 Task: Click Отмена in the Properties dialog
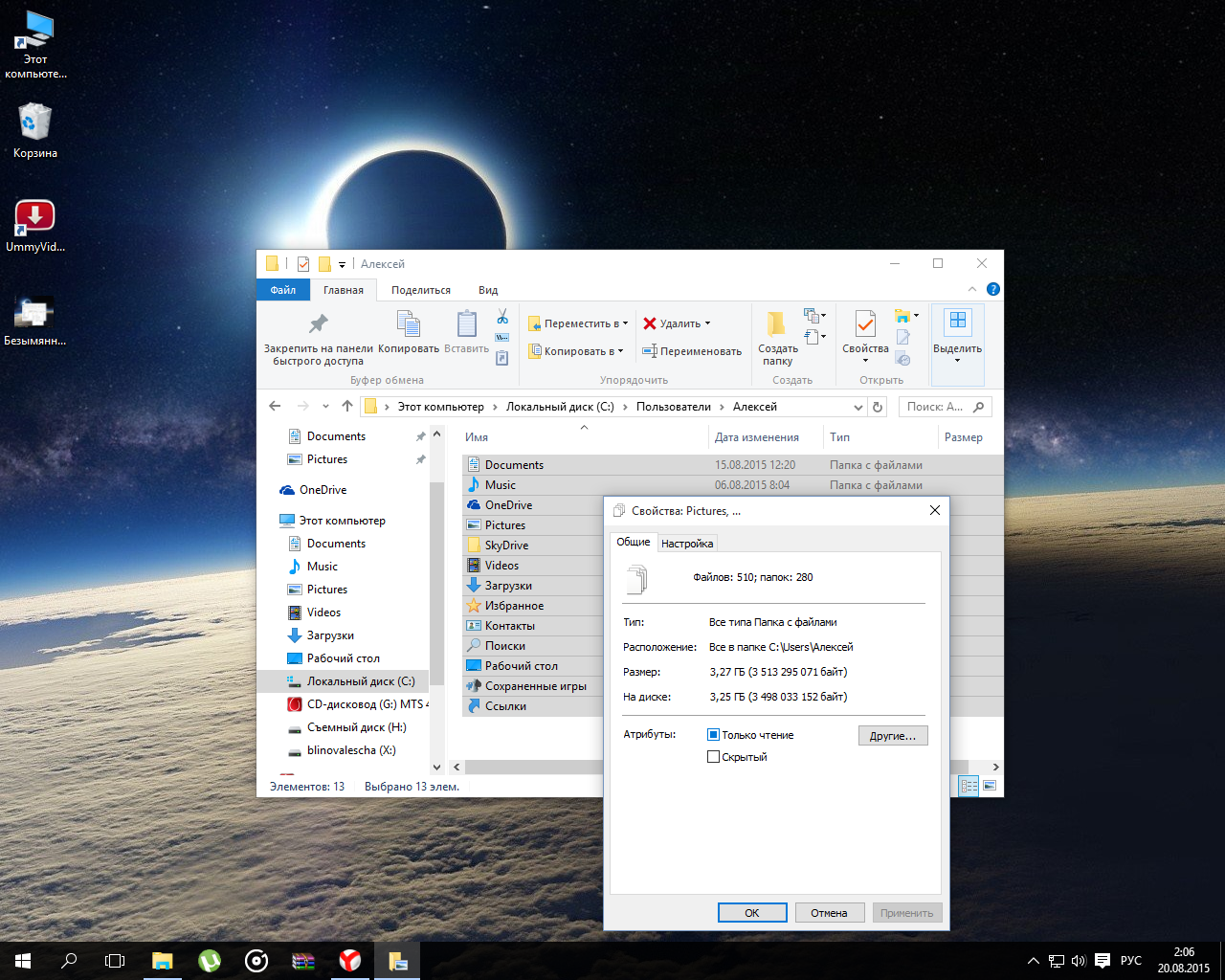(x=830, y=913)
